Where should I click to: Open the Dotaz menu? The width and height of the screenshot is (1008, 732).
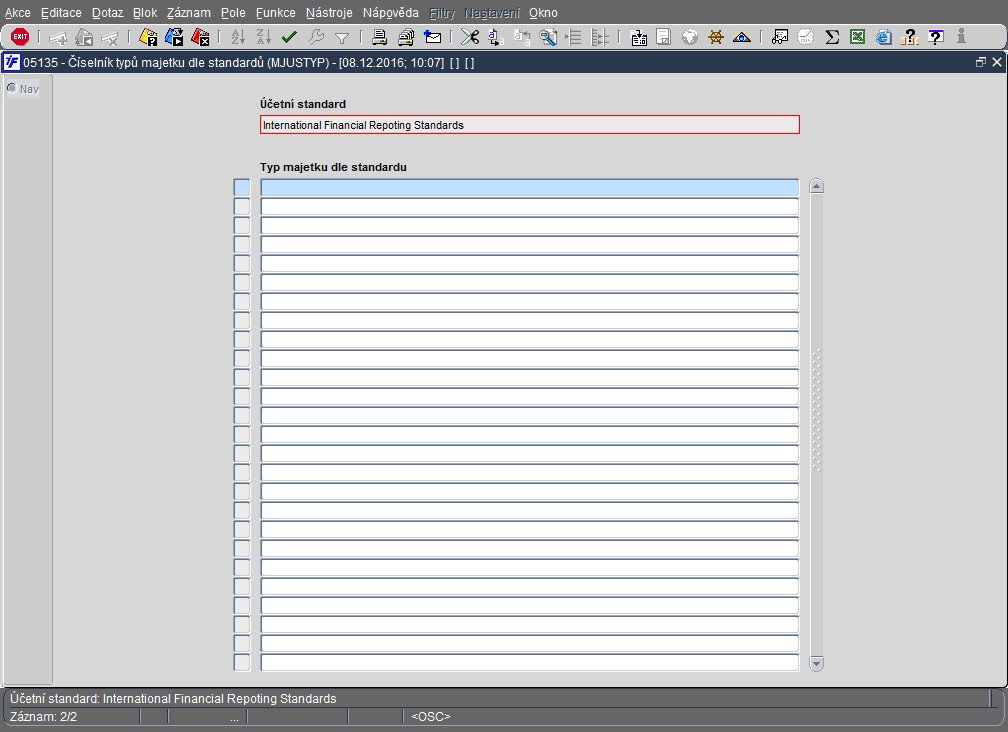(107, 13)
